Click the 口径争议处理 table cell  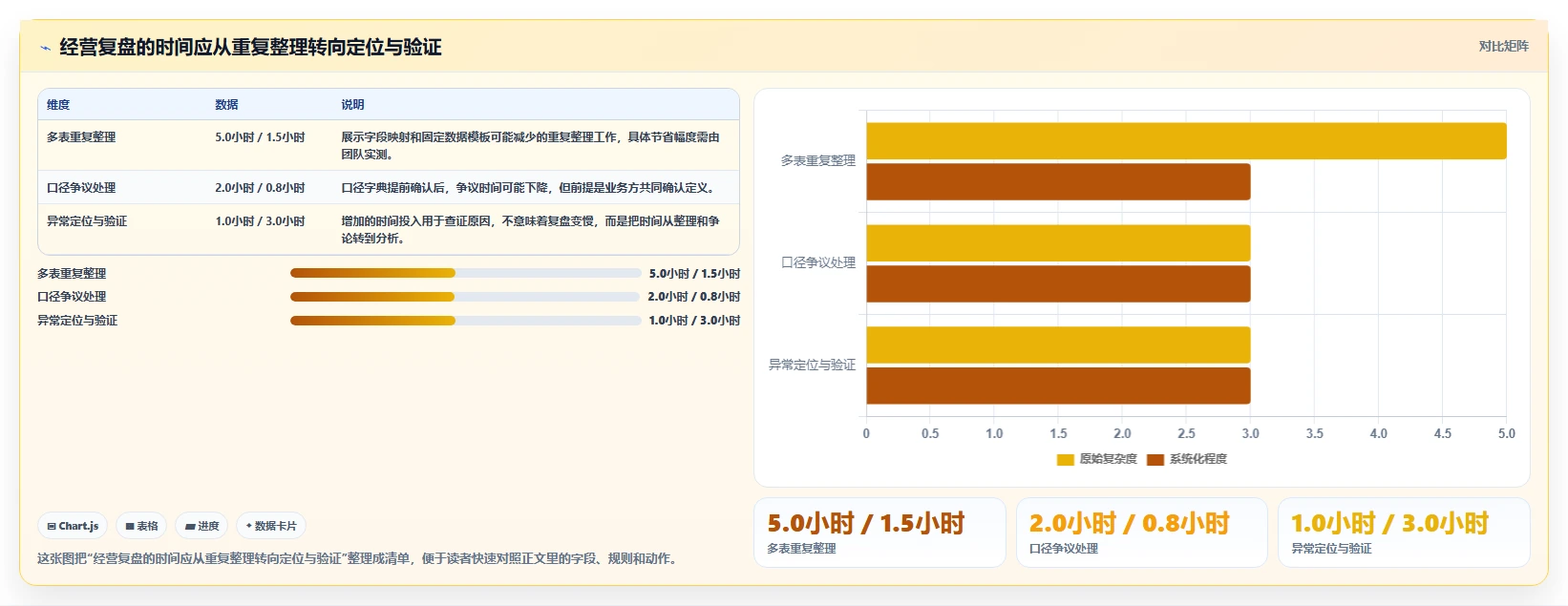(81, 188)
